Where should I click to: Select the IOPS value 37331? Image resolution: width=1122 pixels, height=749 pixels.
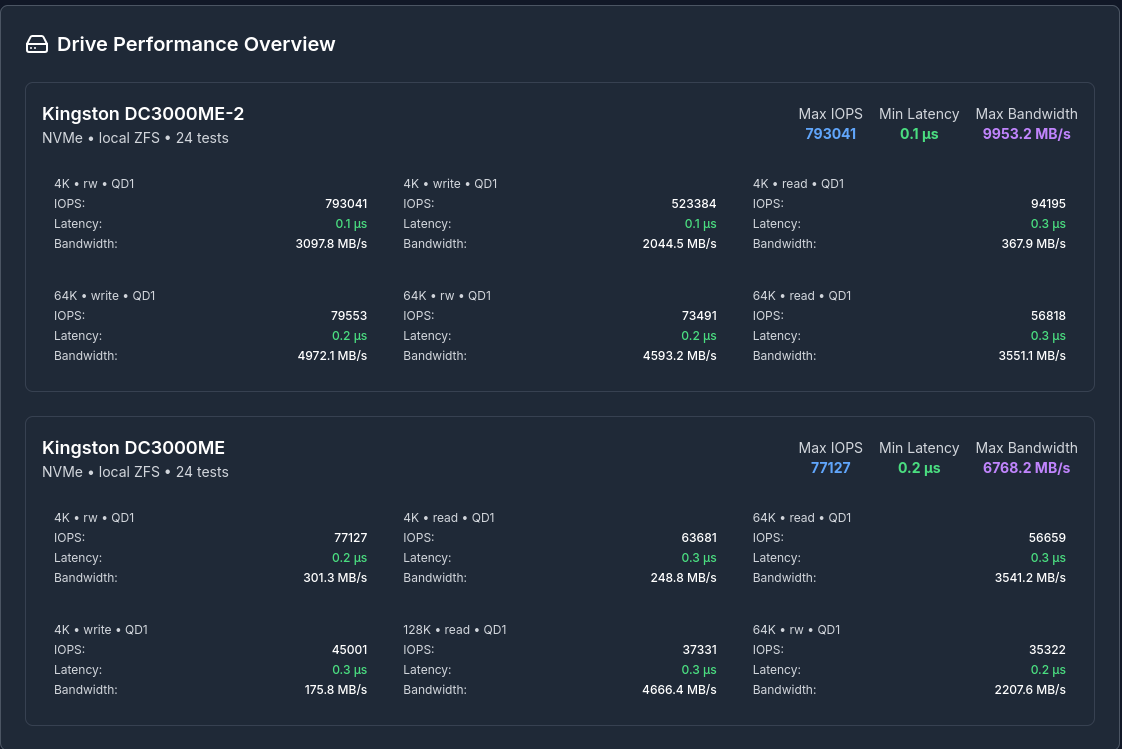click(x=699, y=650)
